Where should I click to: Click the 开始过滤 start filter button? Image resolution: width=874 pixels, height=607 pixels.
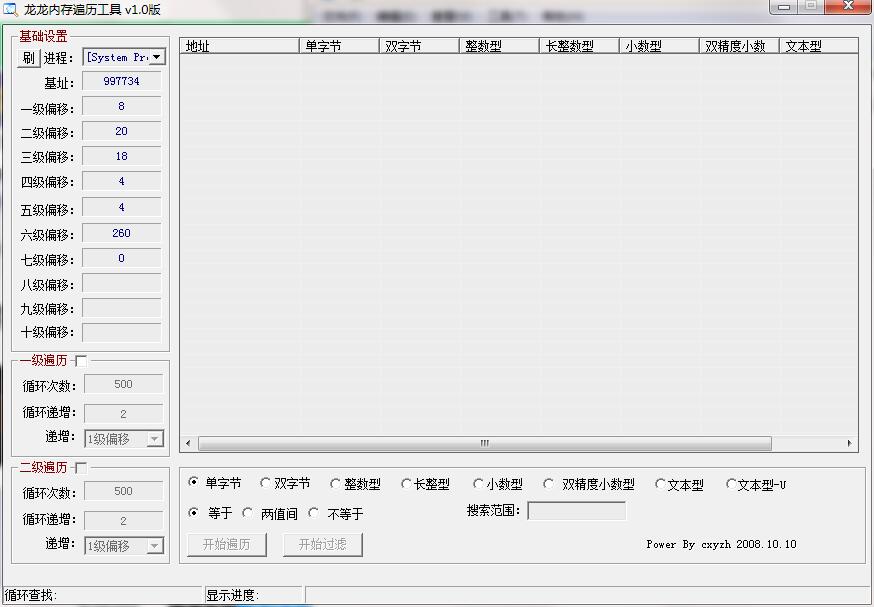tap(322, 544)
